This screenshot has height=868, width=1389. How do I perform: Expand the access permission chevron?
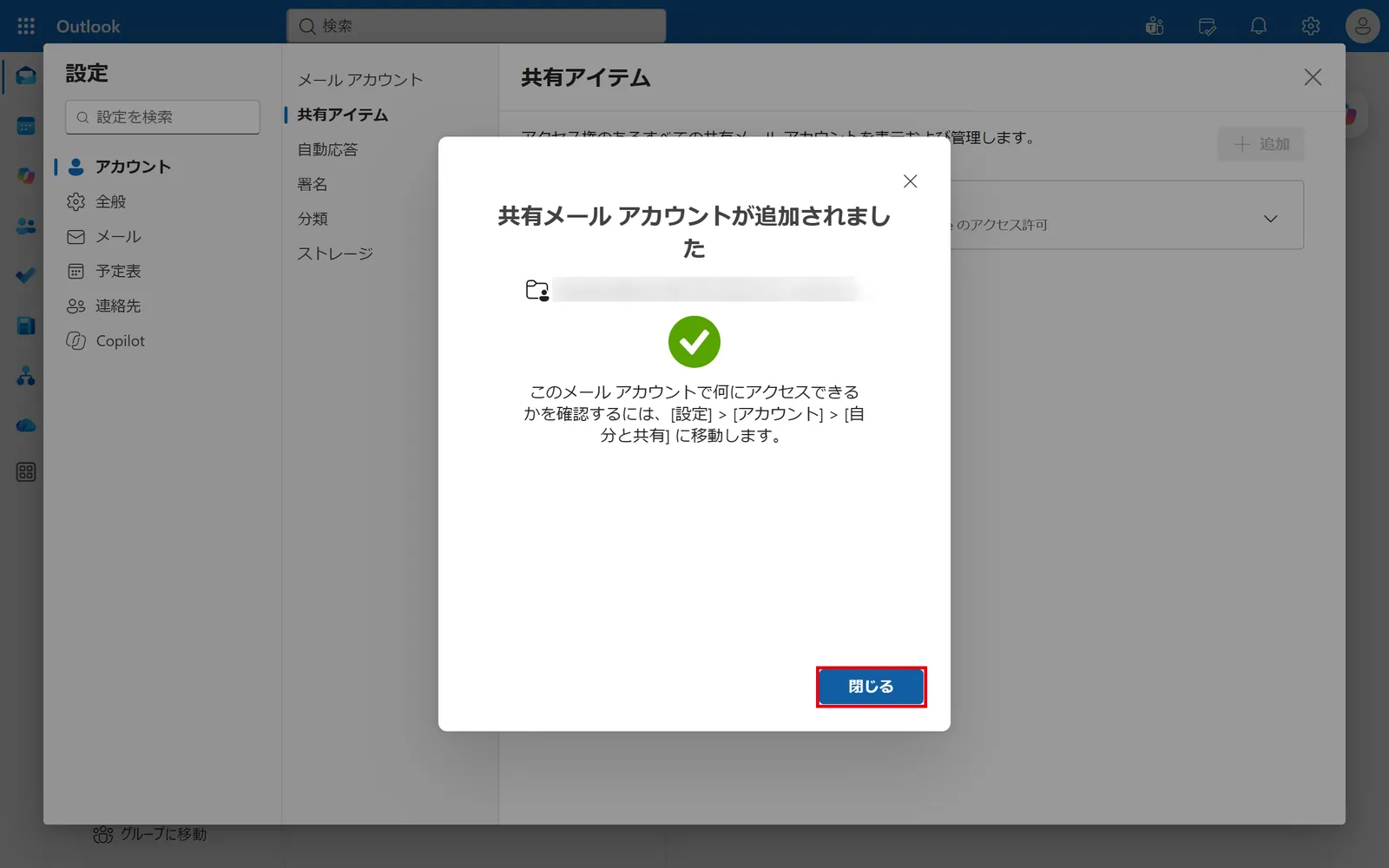tap(1270, 219)
